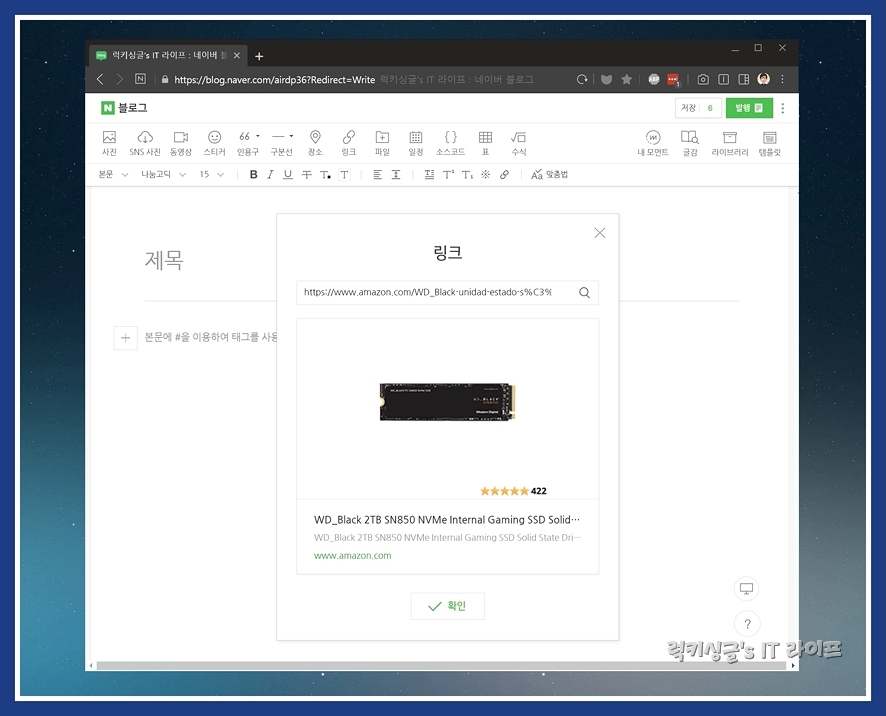Reload the current page
Image resolution: width=886 pixels, height=716 pixels.
pos(581,80)
